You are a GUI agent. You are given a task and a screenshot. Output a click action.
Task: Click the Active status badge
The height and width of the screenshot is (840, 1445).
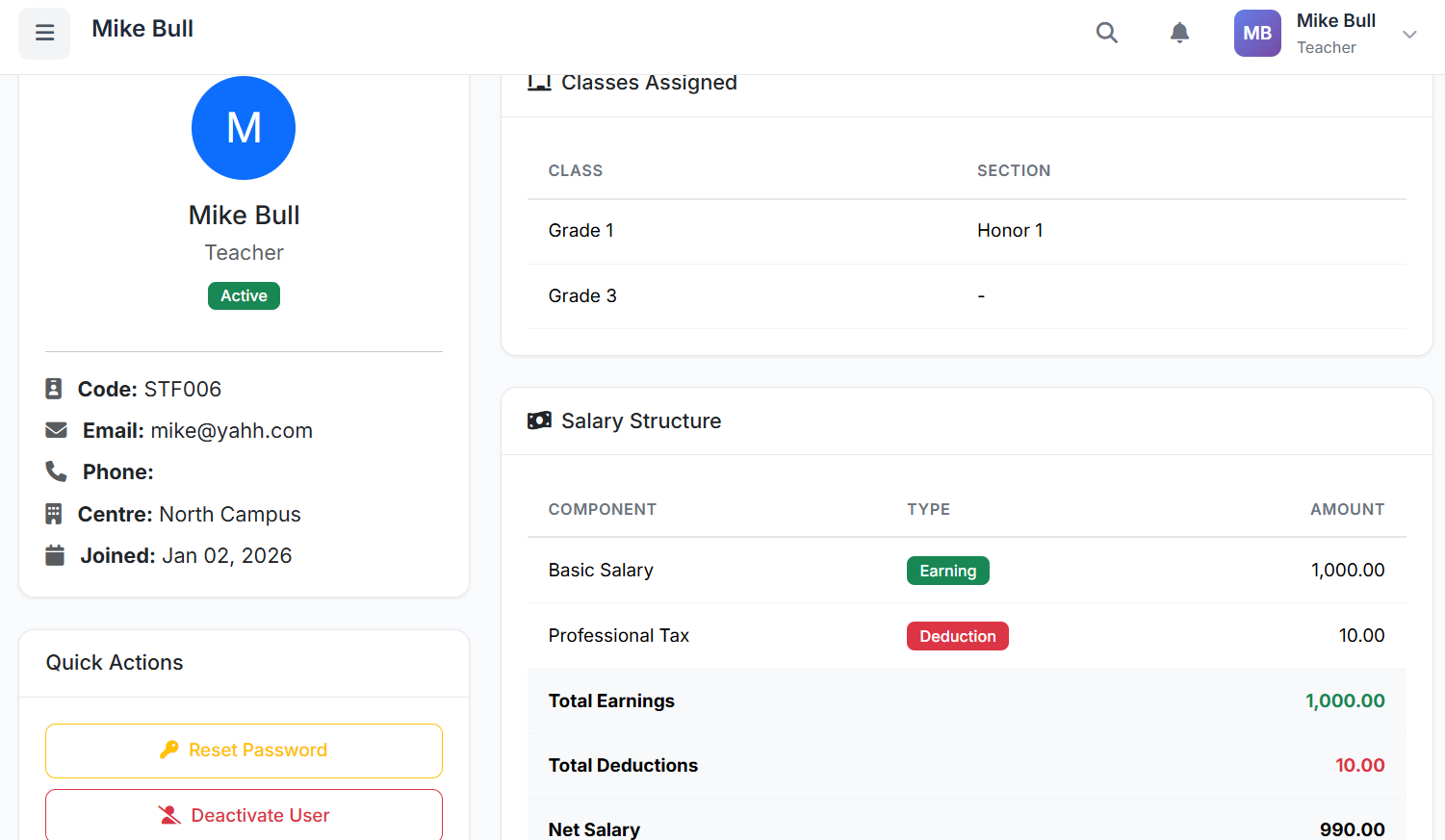click(x=244, y=295)
